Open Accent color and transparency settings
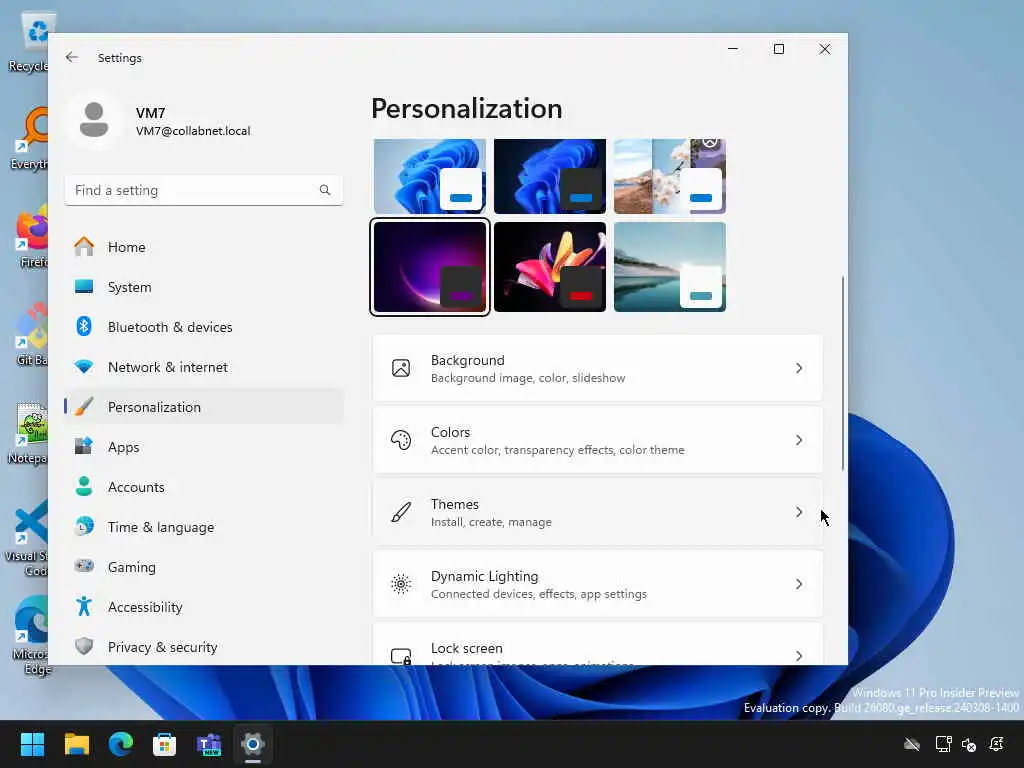The image size is (1024, 768). [x=597, y=440]
